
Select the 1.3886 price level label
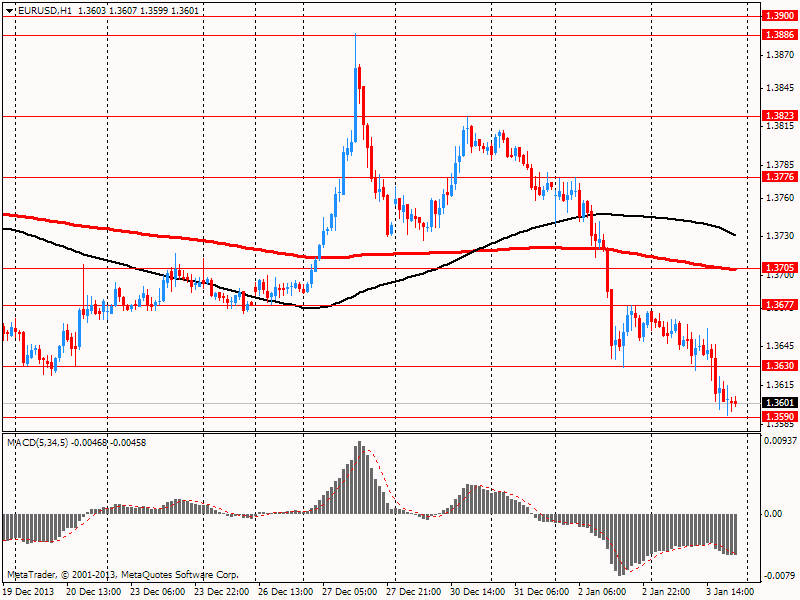coord(780,35)
